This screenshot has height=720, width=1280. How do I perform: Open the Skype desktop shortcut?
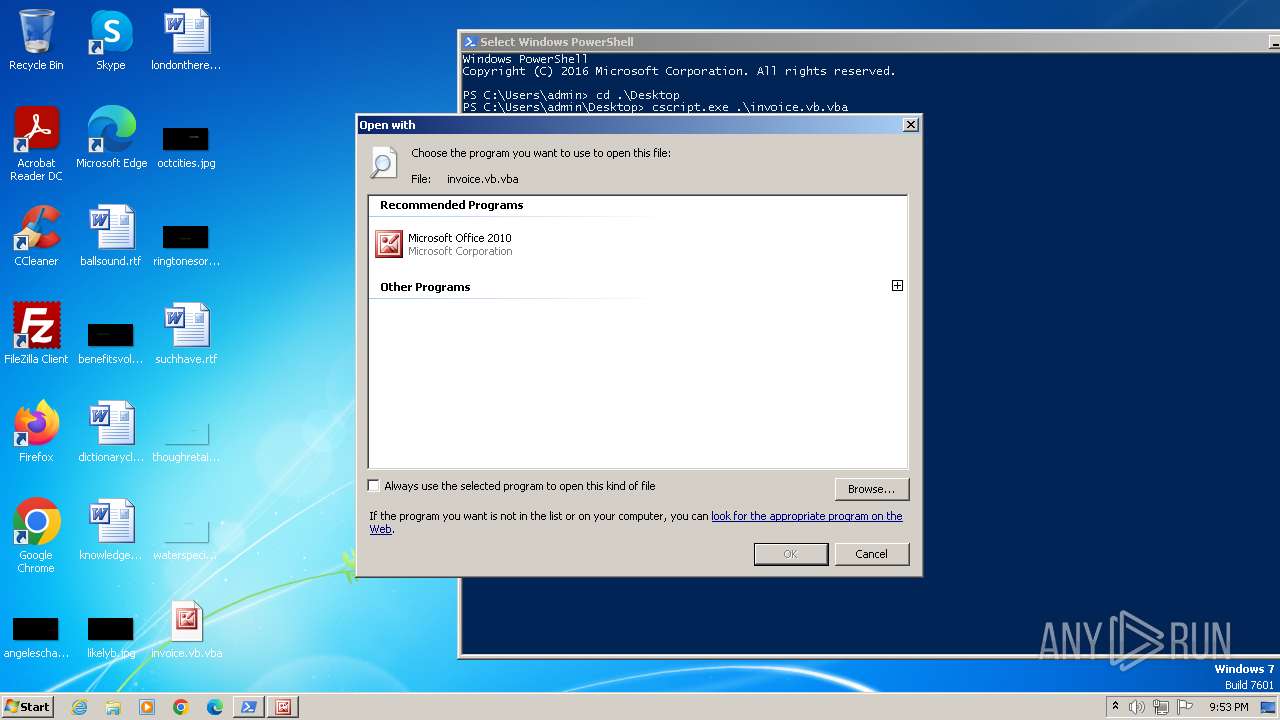(111, 40)
